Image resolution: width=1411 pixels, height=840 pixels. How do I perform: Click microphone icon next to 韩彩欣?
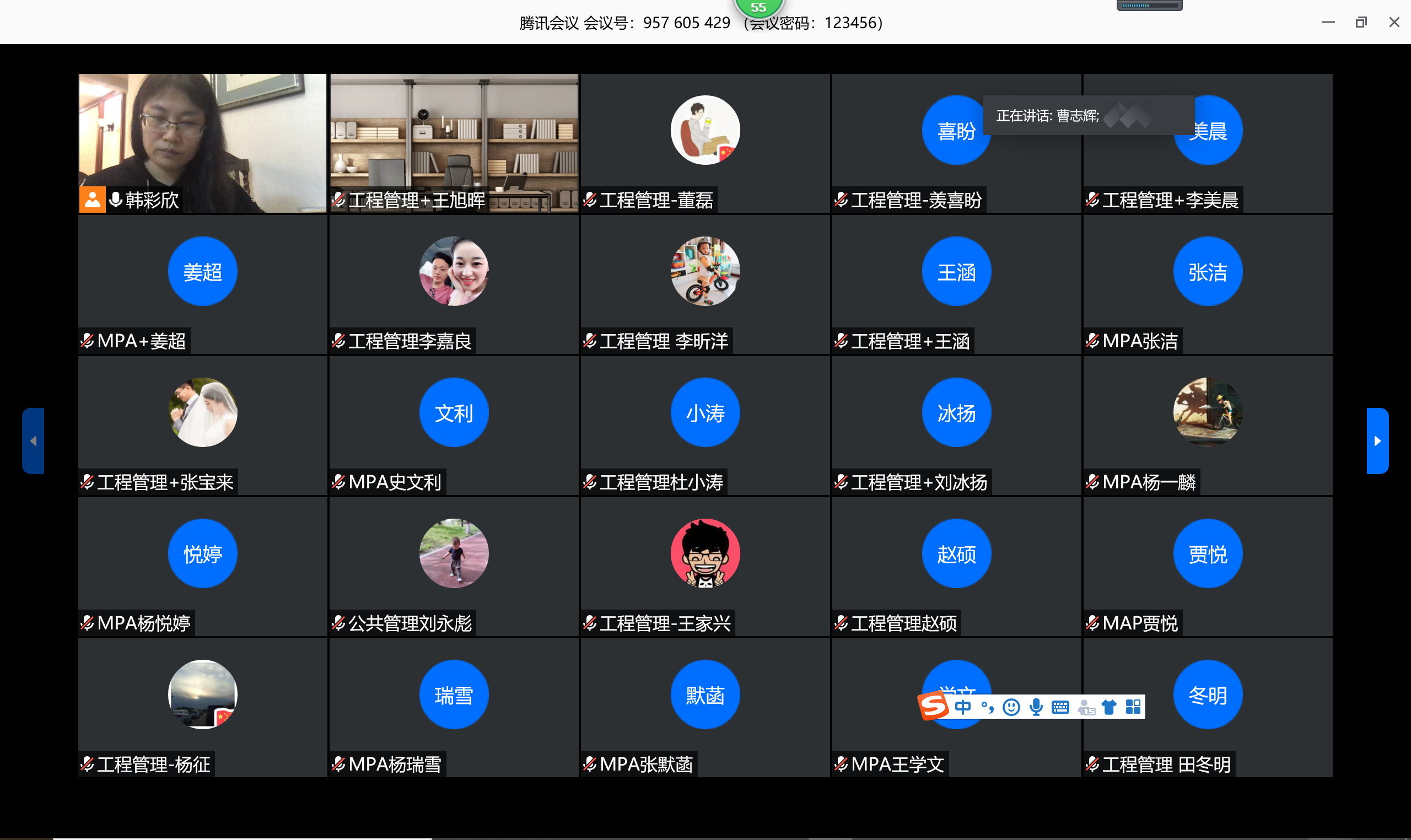click(115, 200)
